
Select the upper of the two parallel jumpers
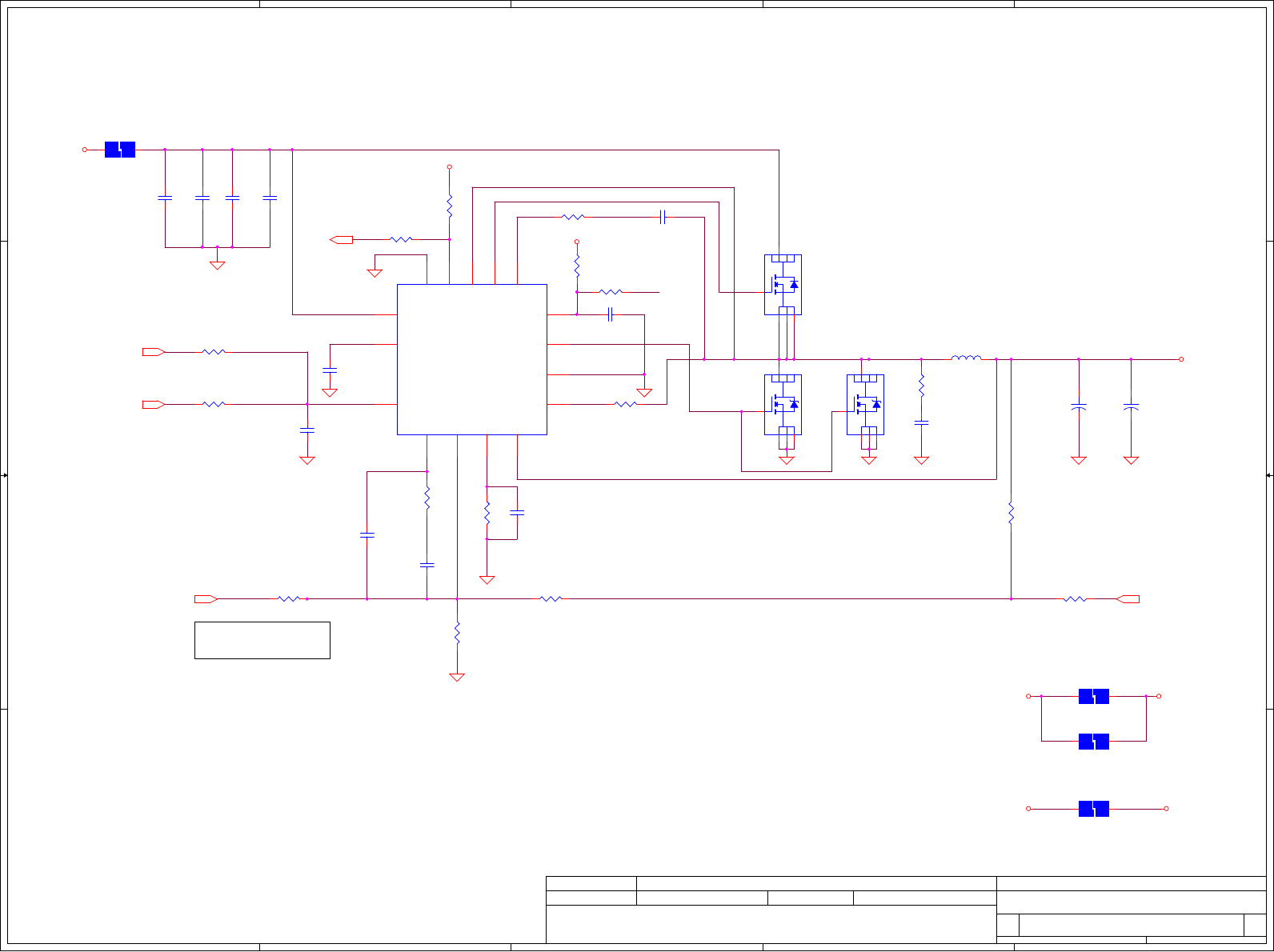click(x=1094, y=696)
